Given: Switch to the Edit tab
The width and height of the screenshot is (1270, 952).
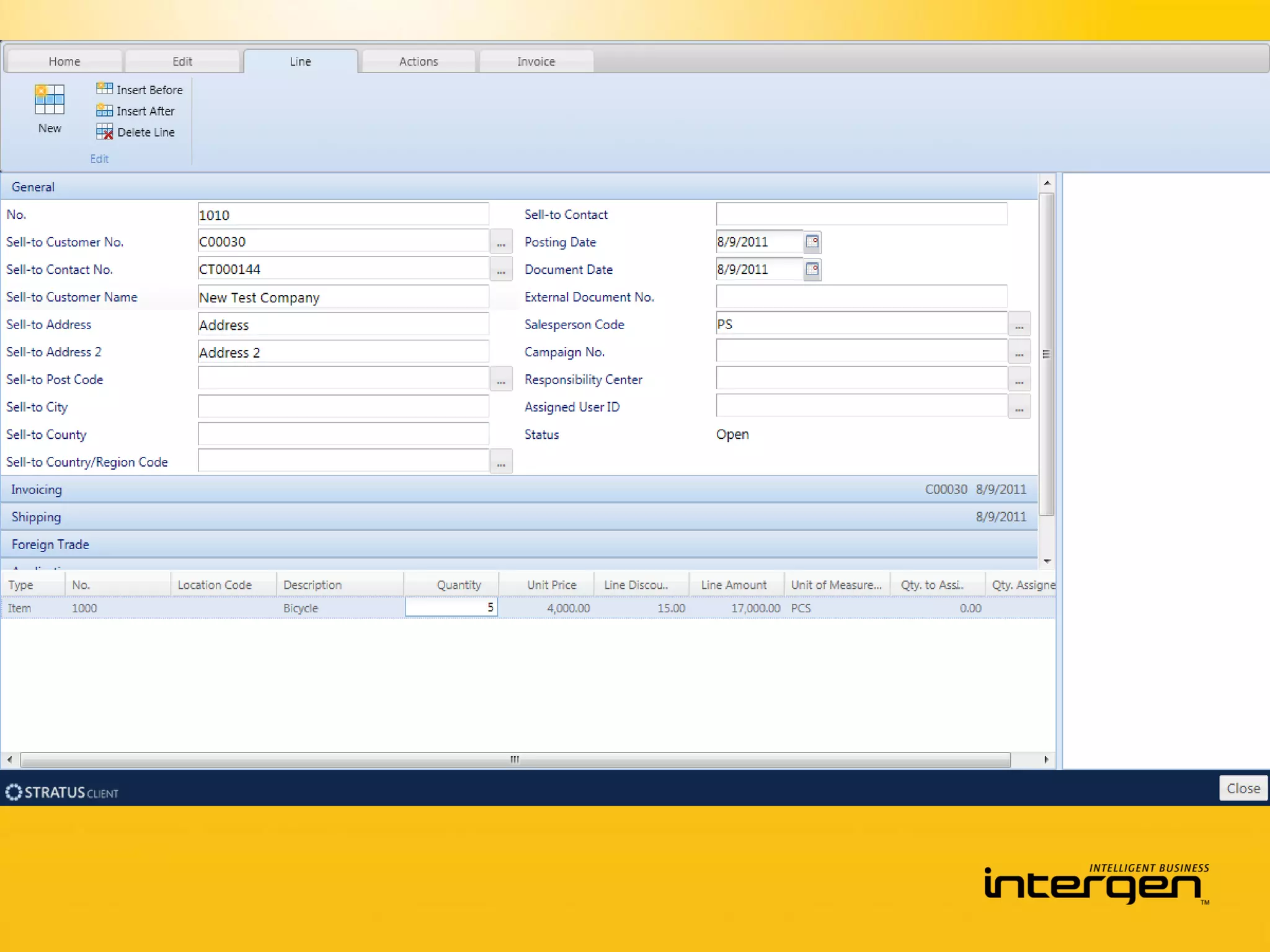Looking at the screenshot, I should point(182,61).
